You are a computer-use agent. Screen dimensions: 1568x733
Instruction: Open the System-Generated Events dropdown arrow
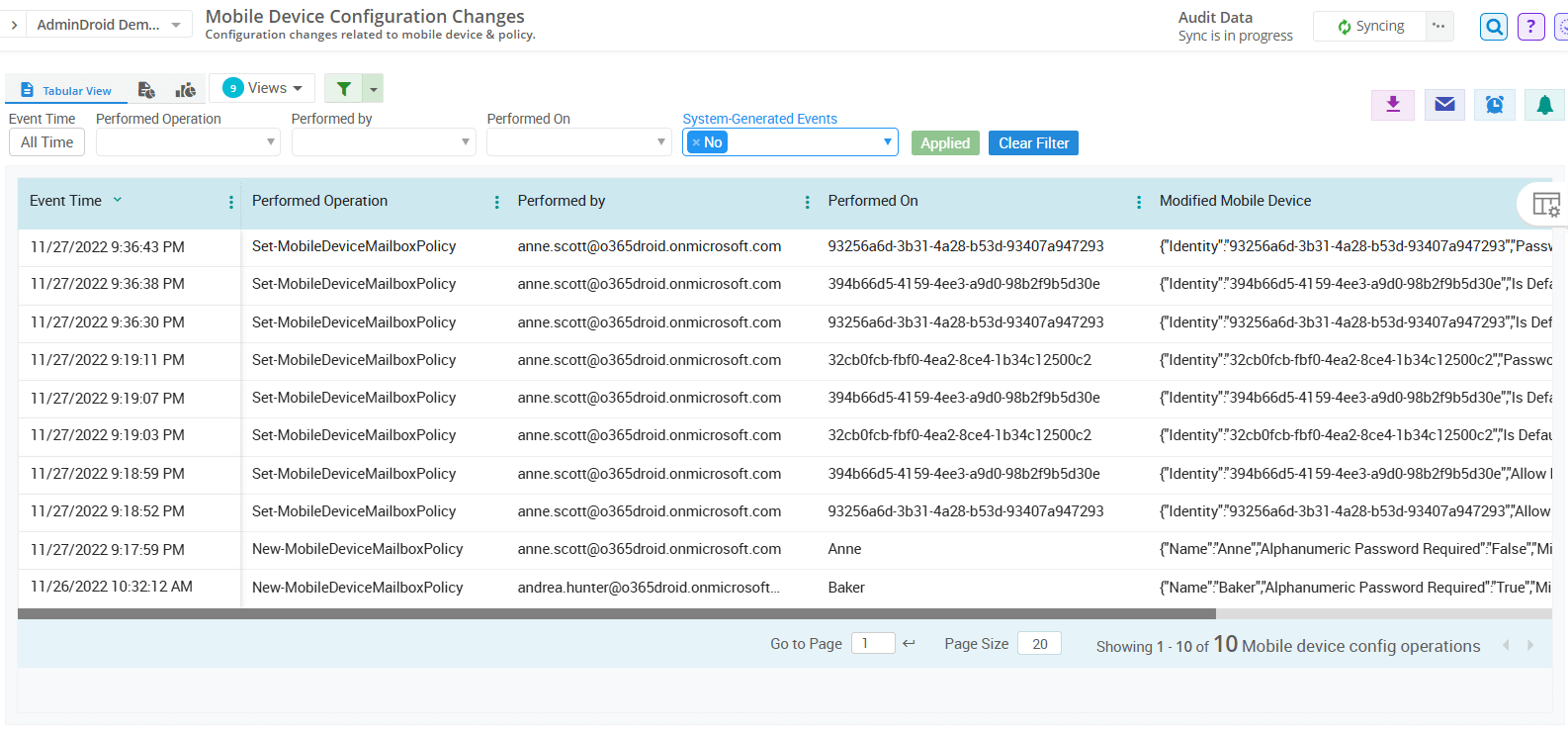887,142
